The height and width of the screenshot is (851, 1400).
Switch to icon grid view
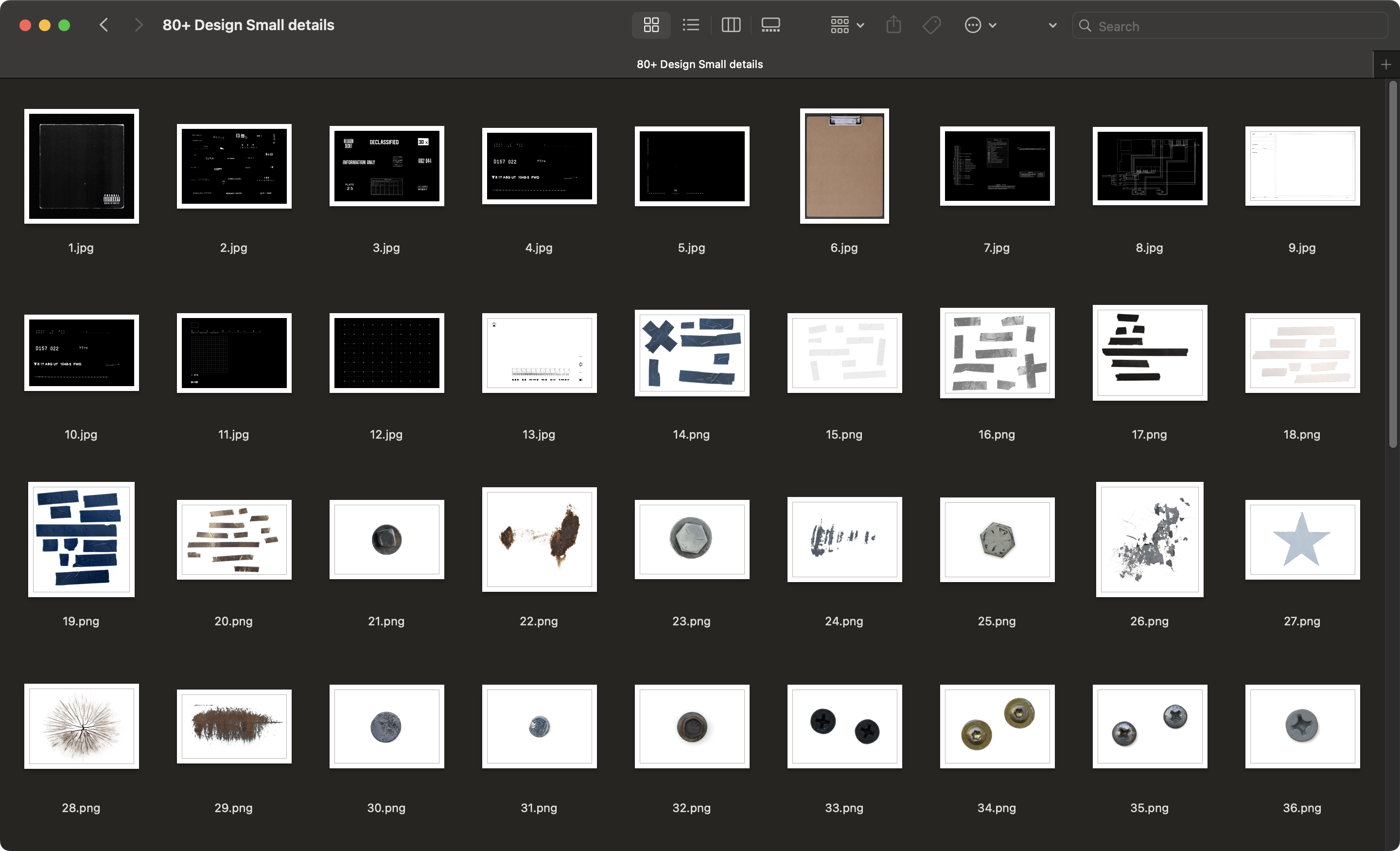click(x=651, y=25)
